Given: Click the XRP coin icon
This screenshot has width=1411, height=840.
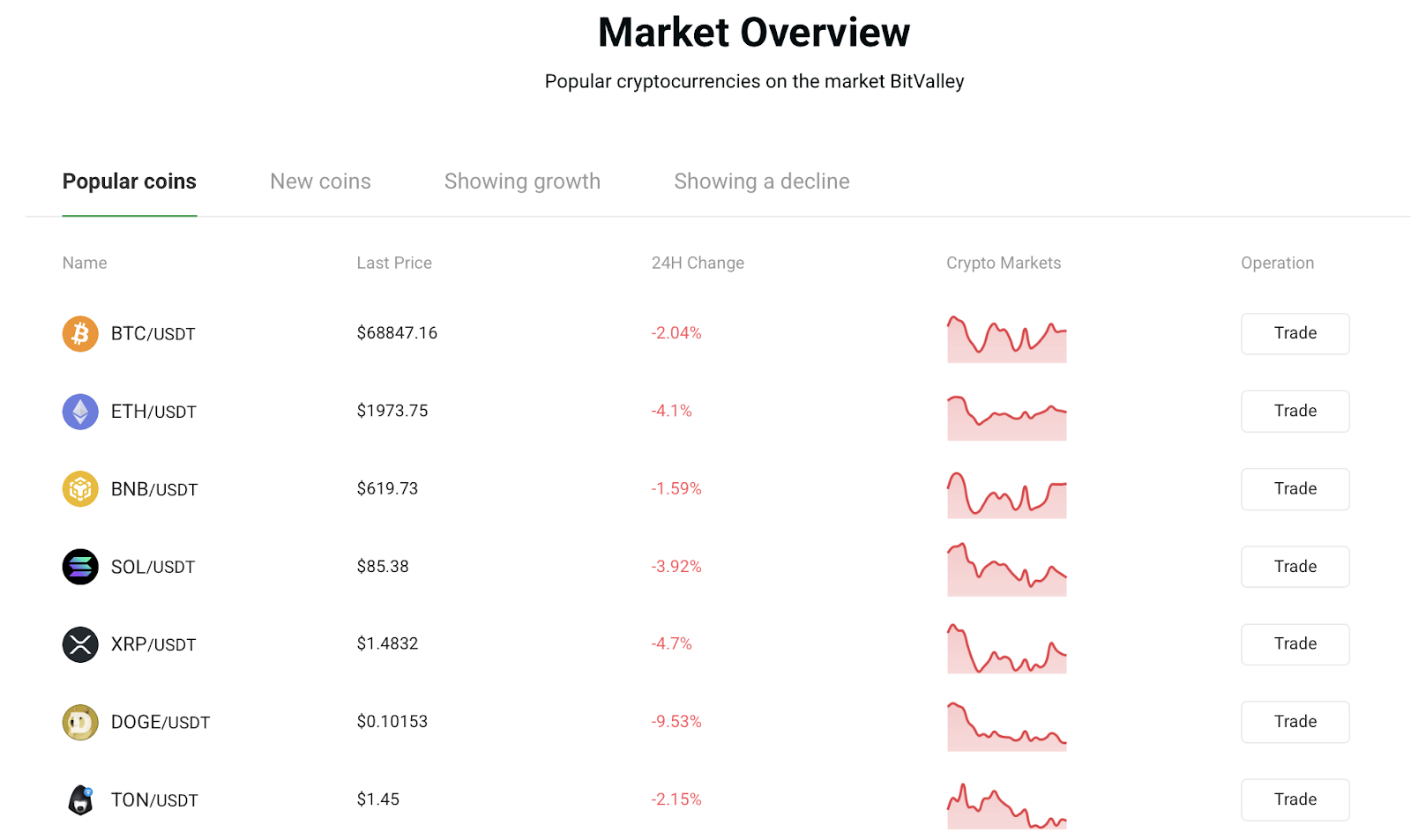Looking at the screenshot, I should tap(80, 644).
